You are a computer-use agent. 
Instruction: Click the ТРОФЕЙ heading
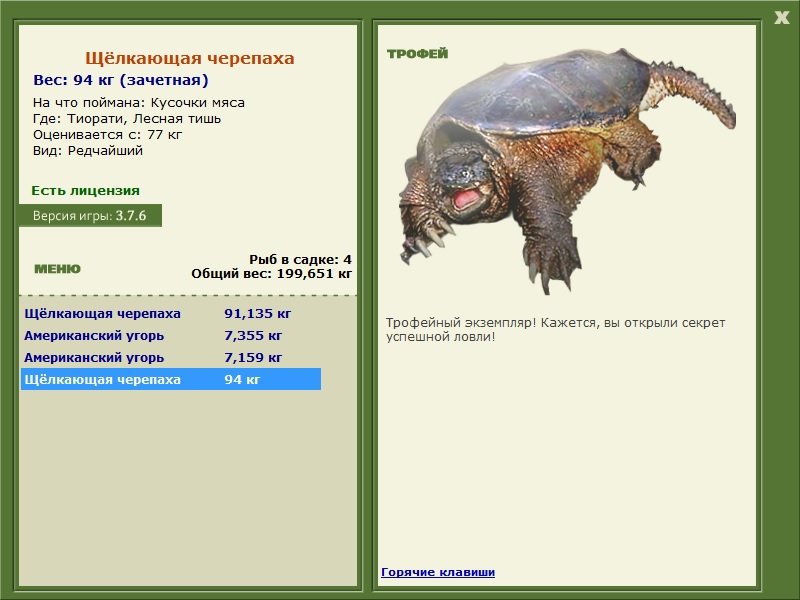click(x=417, y=54)
